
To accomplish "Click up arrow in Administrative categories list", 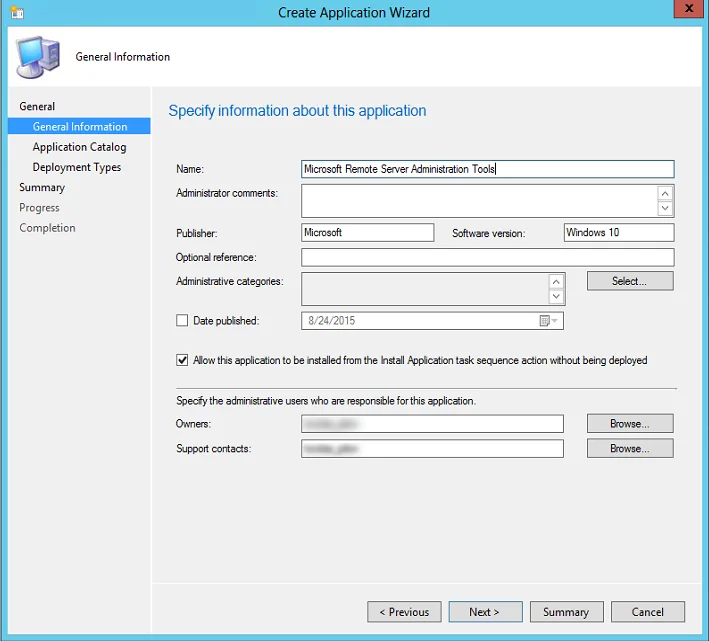I will point(556,282).
